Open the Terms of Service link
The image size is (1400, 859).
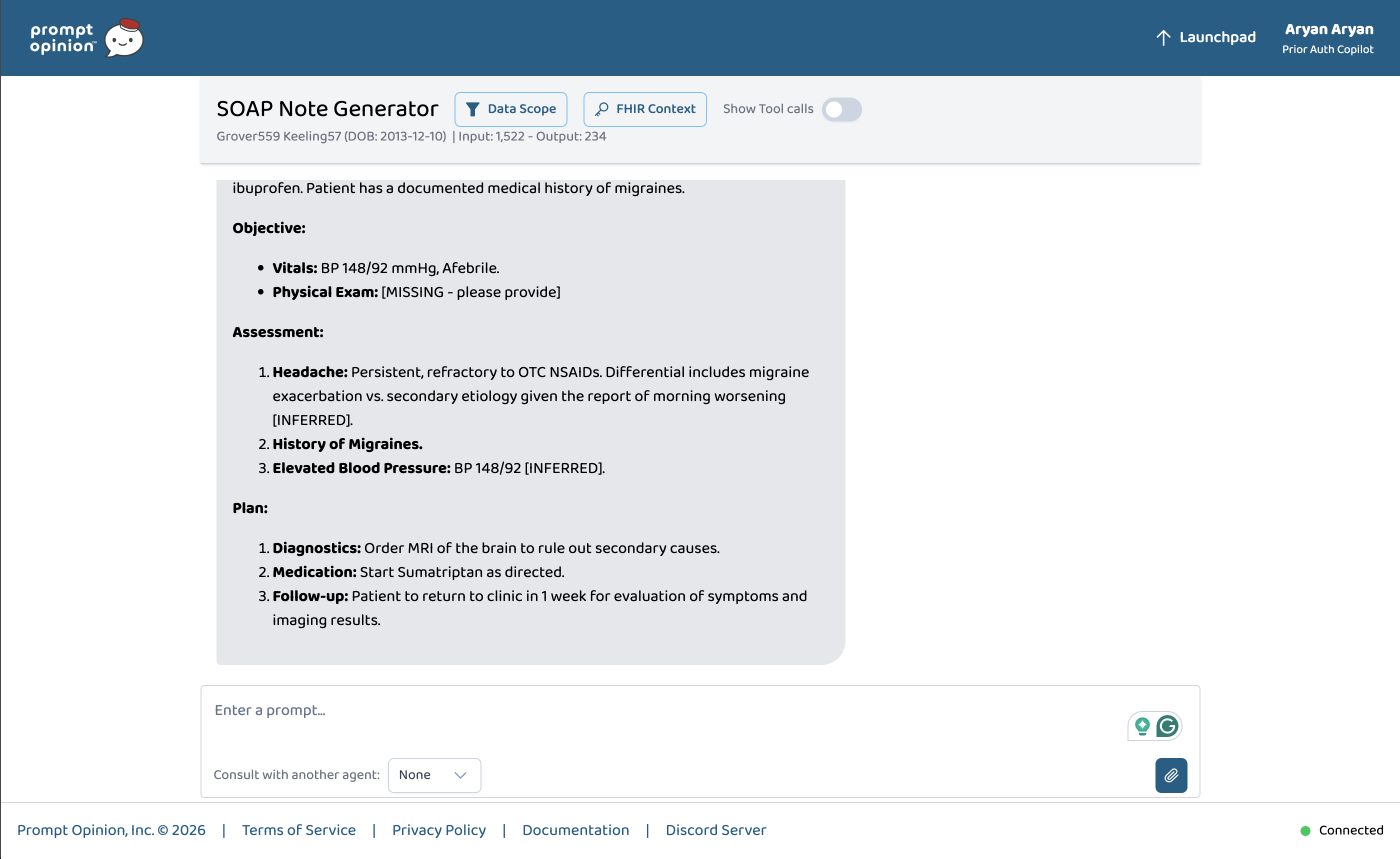[x=299, y=830]
